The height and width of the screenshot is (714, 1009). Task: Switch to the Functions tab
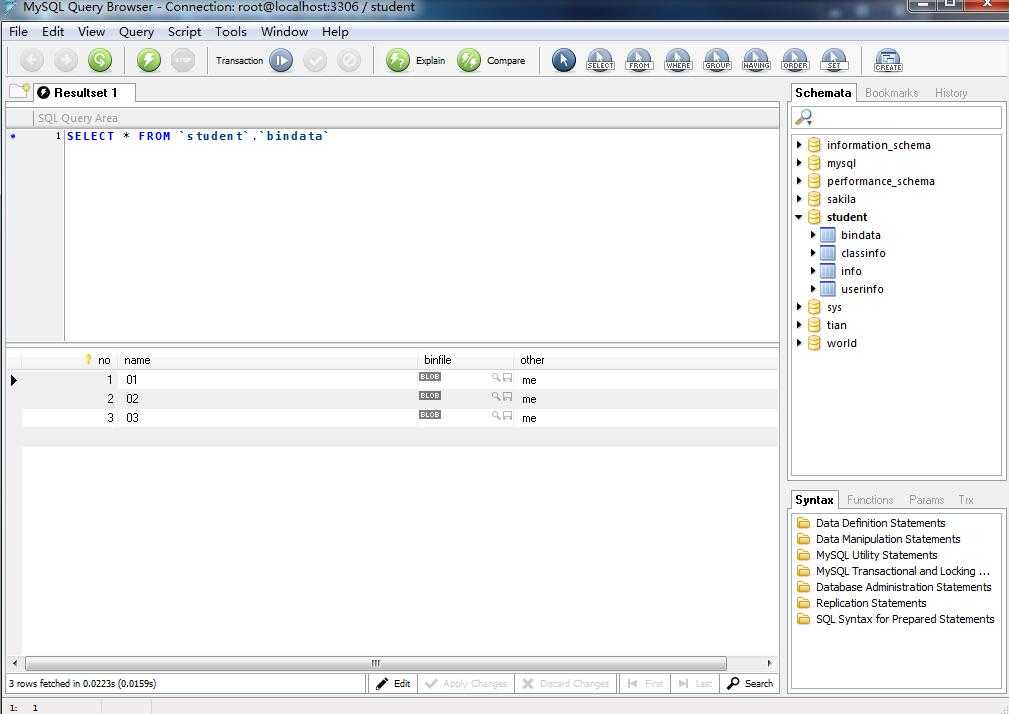[x=870, y=500]
